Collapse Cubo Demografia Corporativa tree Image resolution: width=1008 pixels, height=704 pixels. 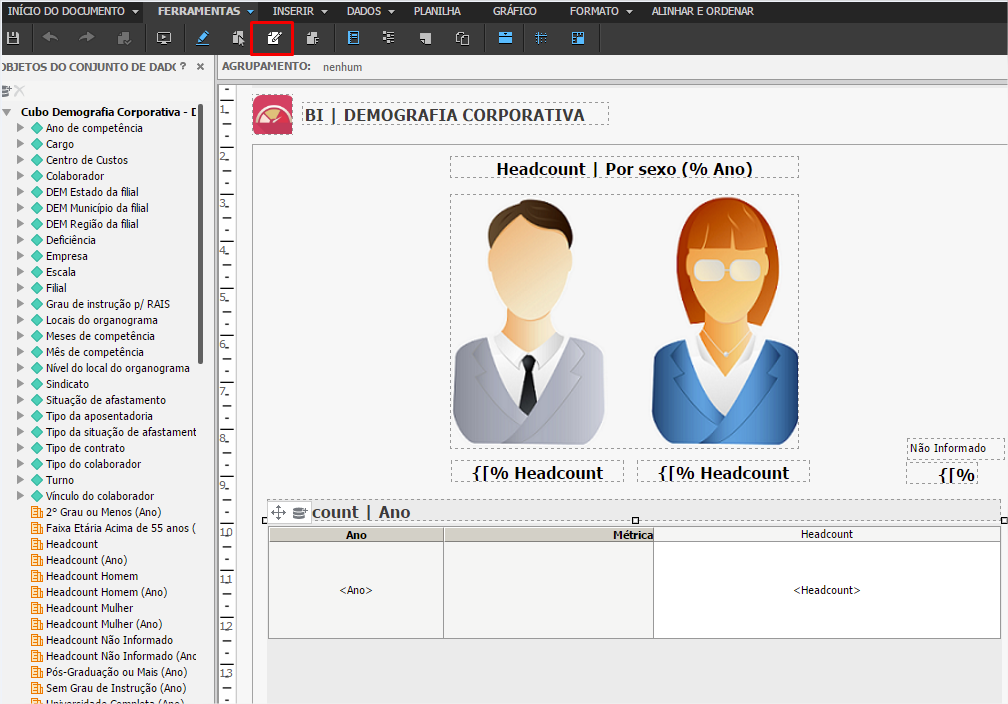tap(8, 112)
